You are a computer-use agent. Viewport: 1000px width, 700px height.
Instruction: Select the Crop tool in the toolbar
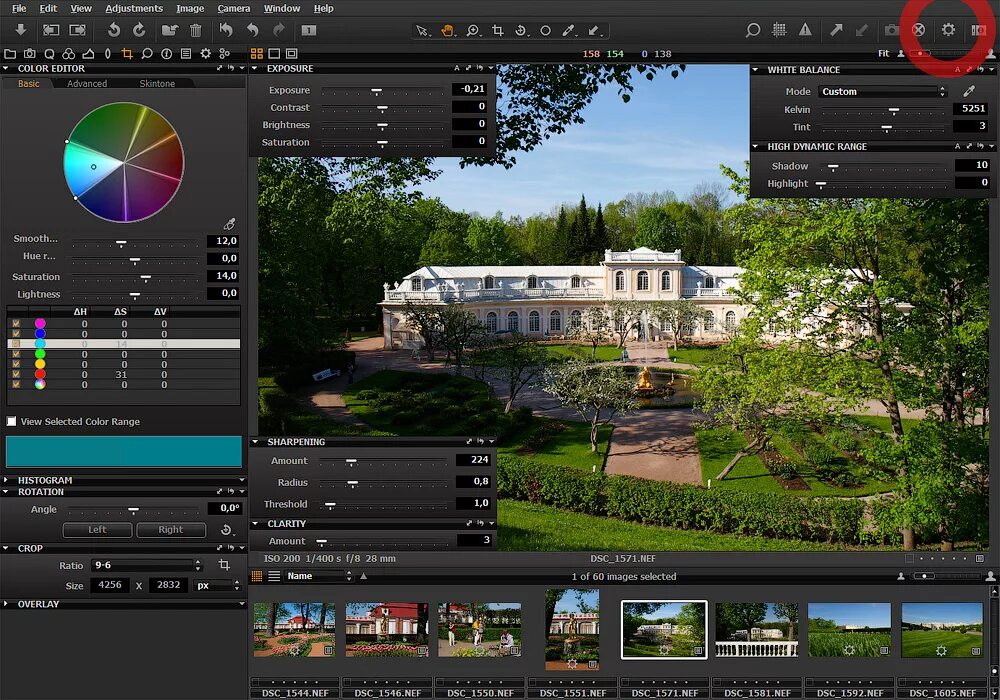(498, 31)
